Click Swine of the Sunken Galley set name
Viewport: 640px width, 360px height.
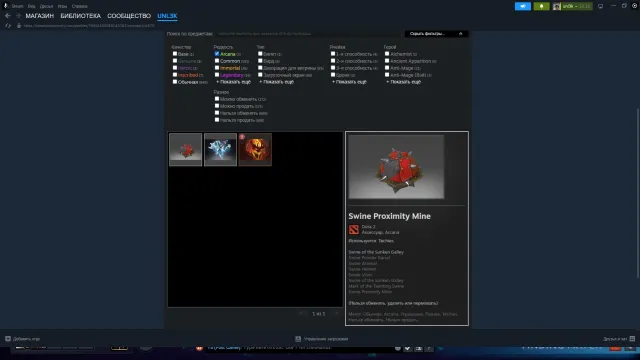click(376, 252)
